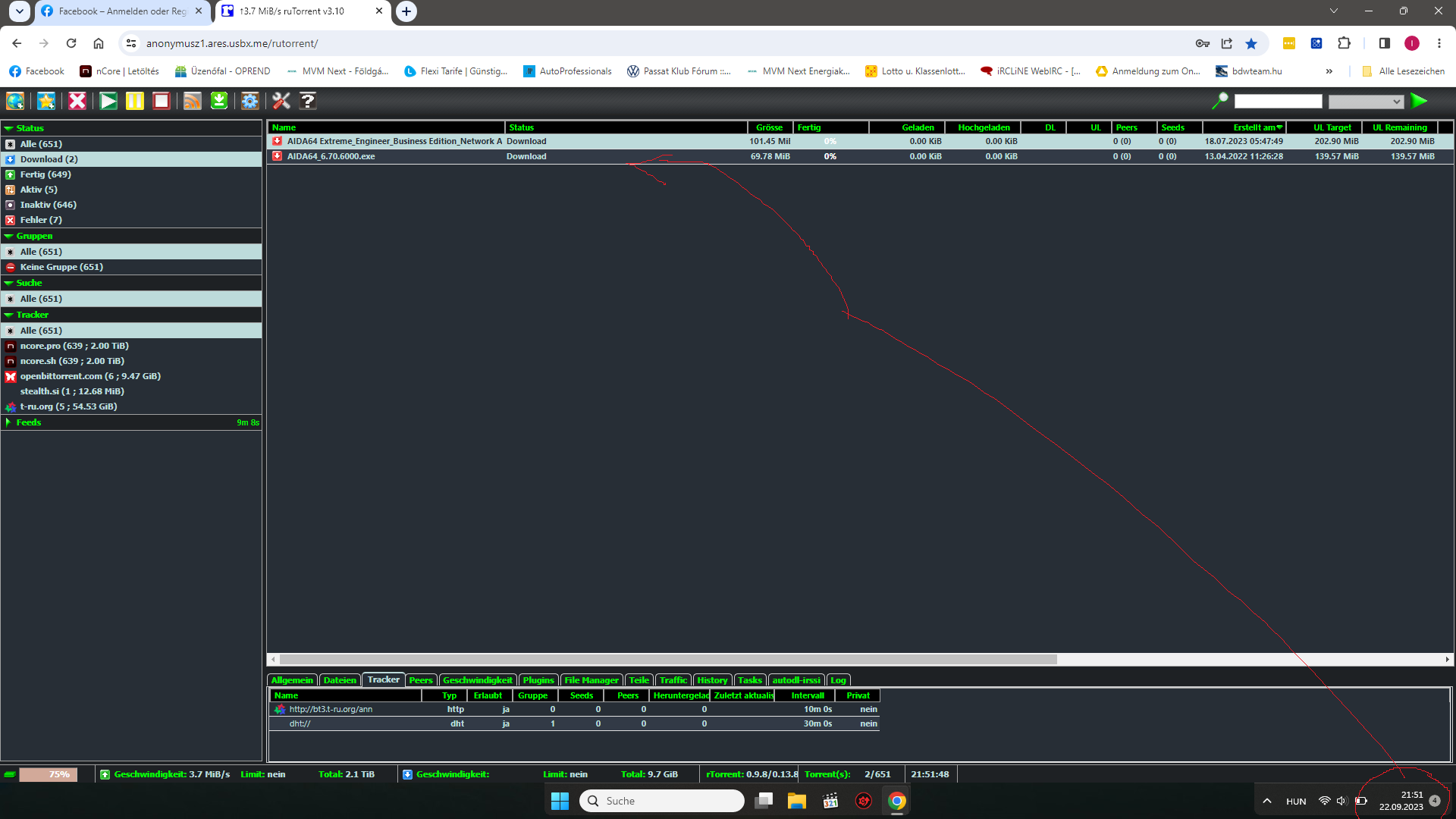Image resolution: width=1456 pixels, height=819 pixels.
Task: Show more bookmarks with the chevron
Action: pyautogui.click(x=1329, y=71)
